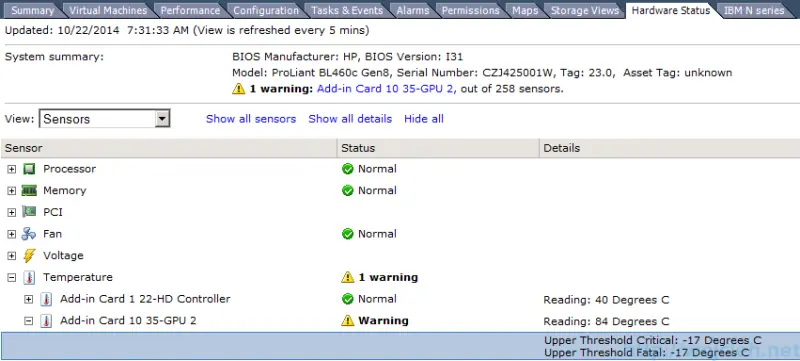Expand the Fan sensor group
Image resolution: width=800 pixels, height=361 pixels.
[x=11, y=234]
